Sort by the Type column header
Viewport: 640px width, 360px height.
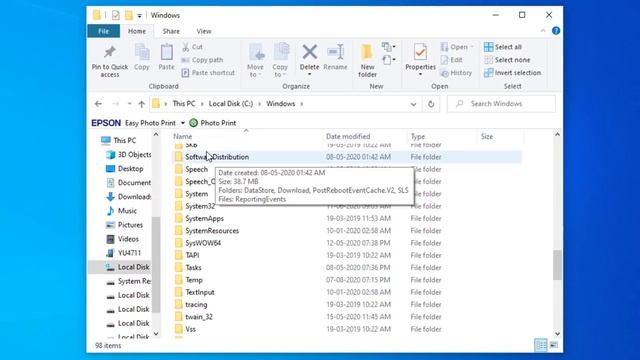point(418,136)
